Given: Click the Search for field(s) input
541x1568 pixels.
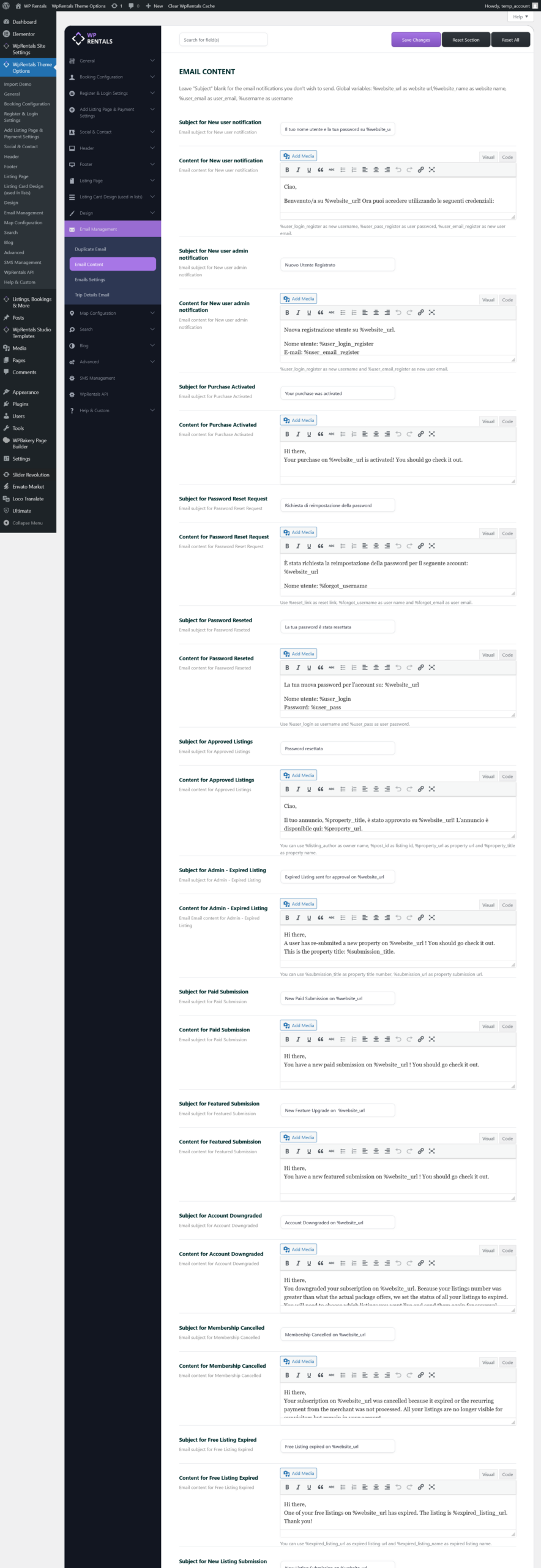Looking at the screenshot, I should 223,40.
